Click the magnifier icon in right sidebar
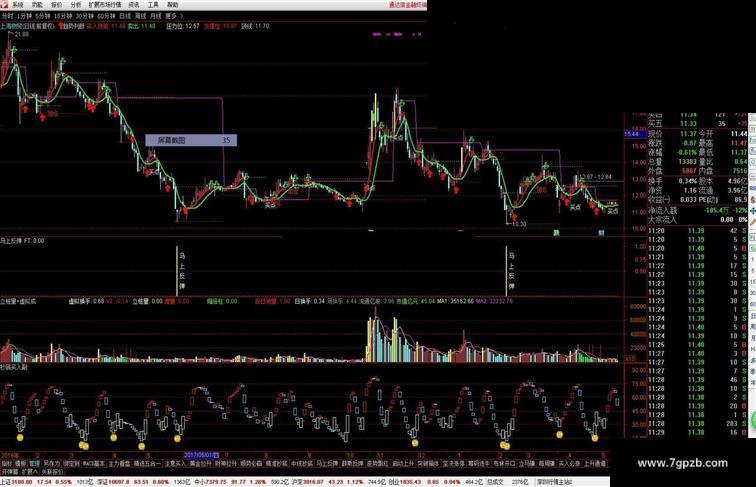756x487 pixels. coord(752,162)
